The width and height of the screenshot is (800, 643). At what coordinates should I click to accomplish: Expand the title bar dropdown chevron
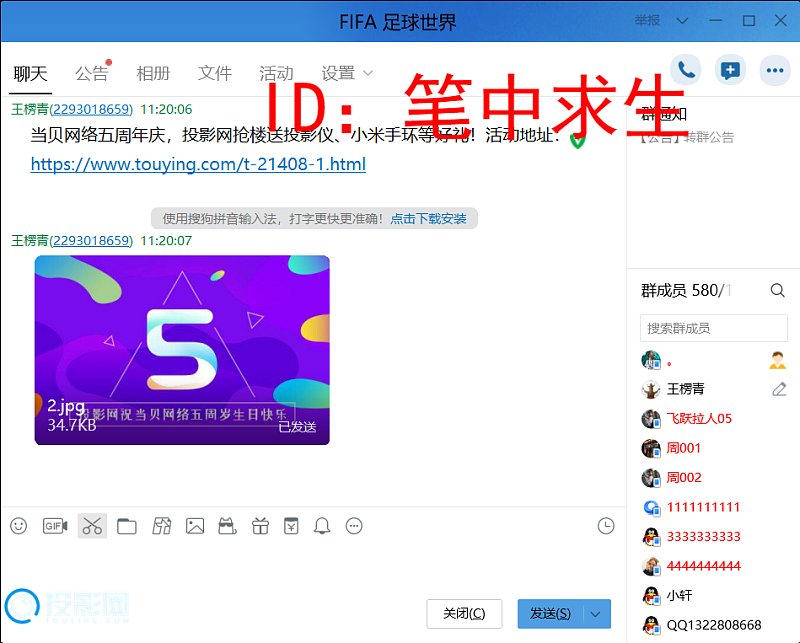coord(682,21)
